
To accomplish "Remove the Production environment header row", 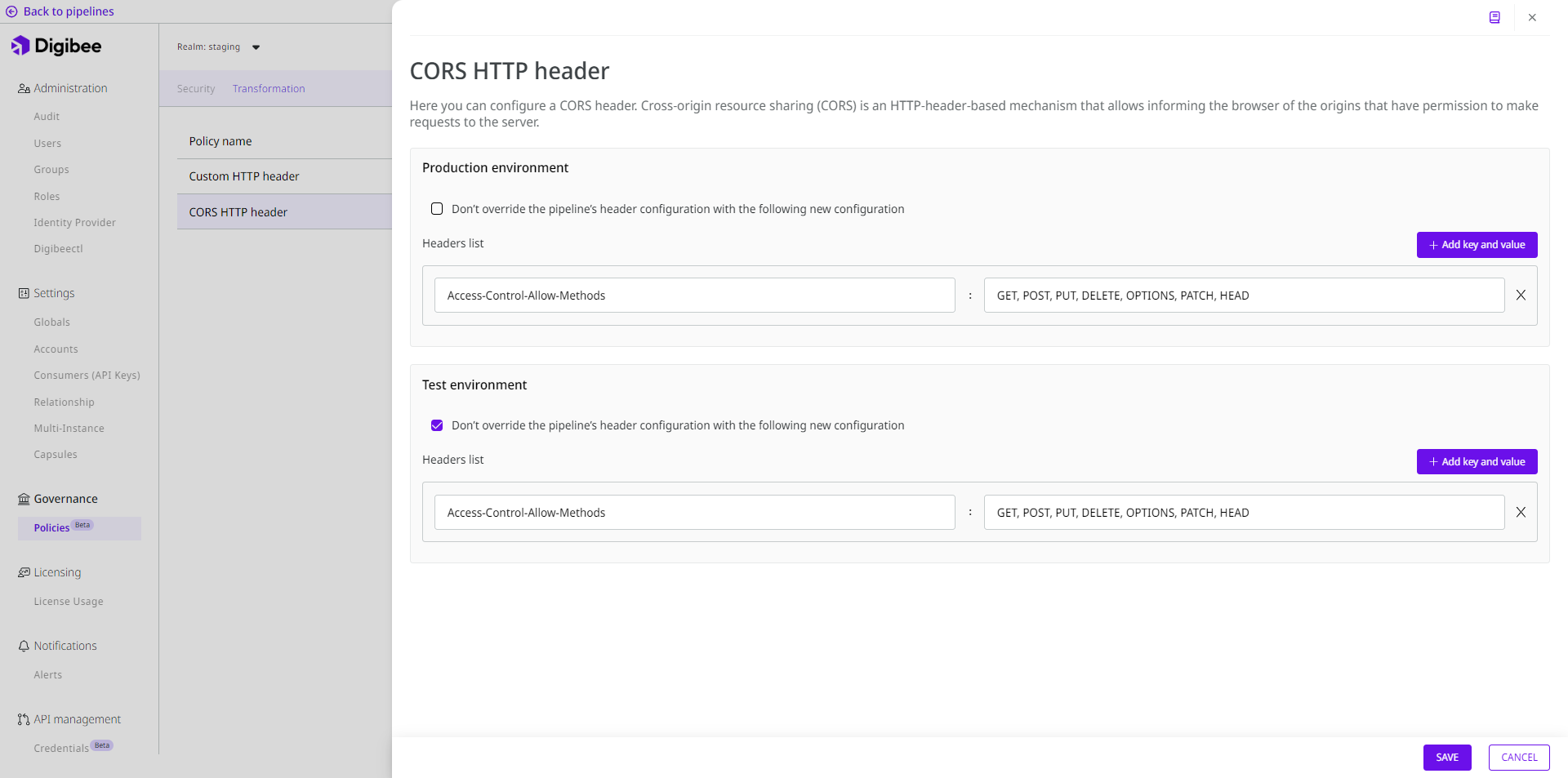I will click(x=1520, y=296).
